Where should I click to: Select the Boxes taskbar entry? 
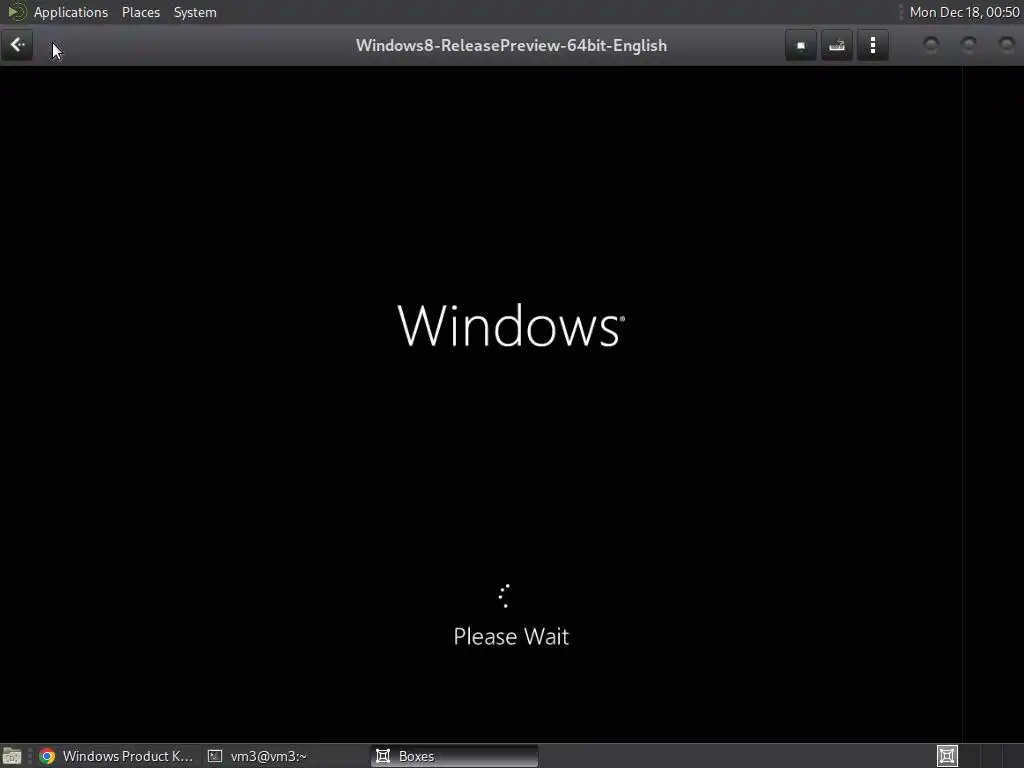(x=455, y=756)
